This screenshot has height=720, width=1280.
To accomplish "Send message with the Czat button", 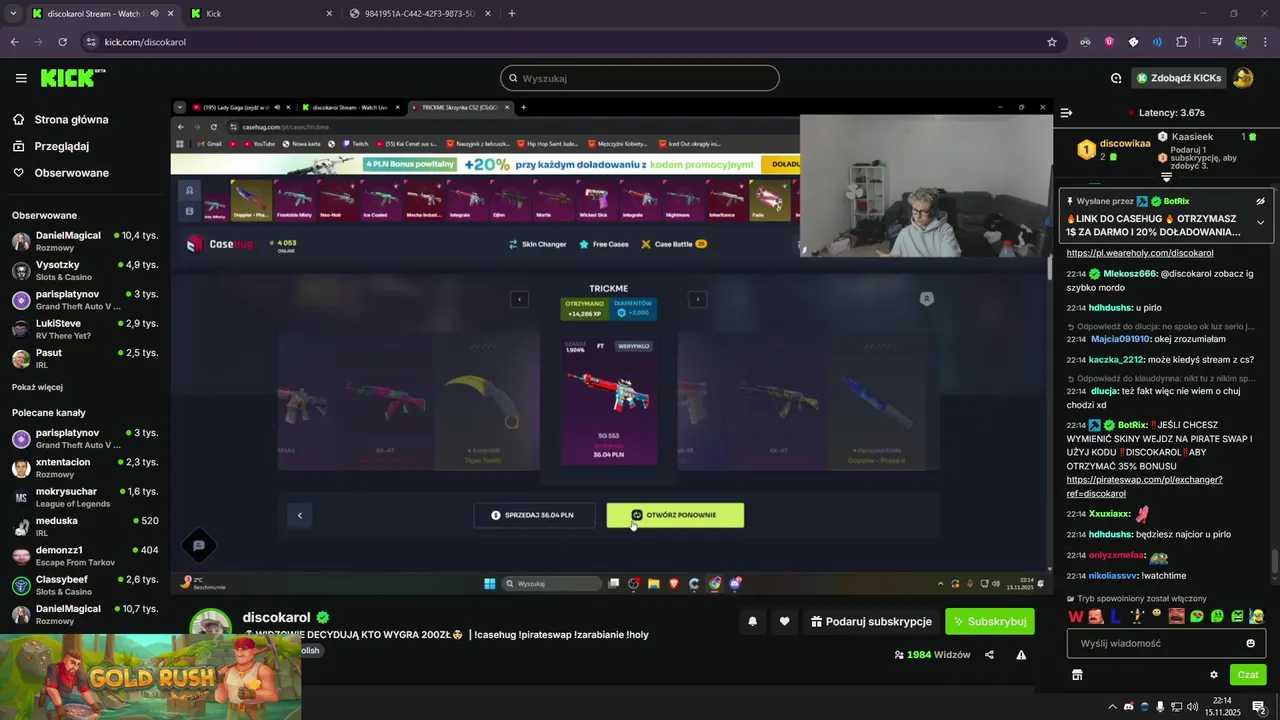I will [1248, 675].
